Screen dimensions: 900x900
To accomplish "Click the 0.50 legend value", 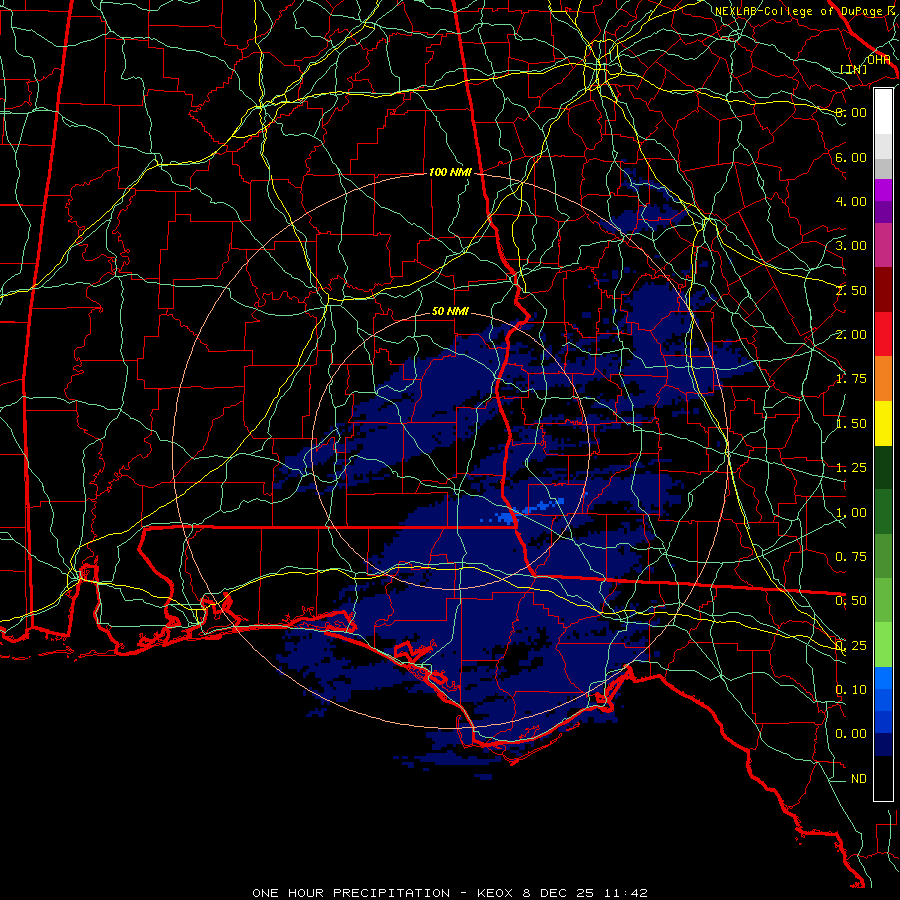I will click(850, 601).
